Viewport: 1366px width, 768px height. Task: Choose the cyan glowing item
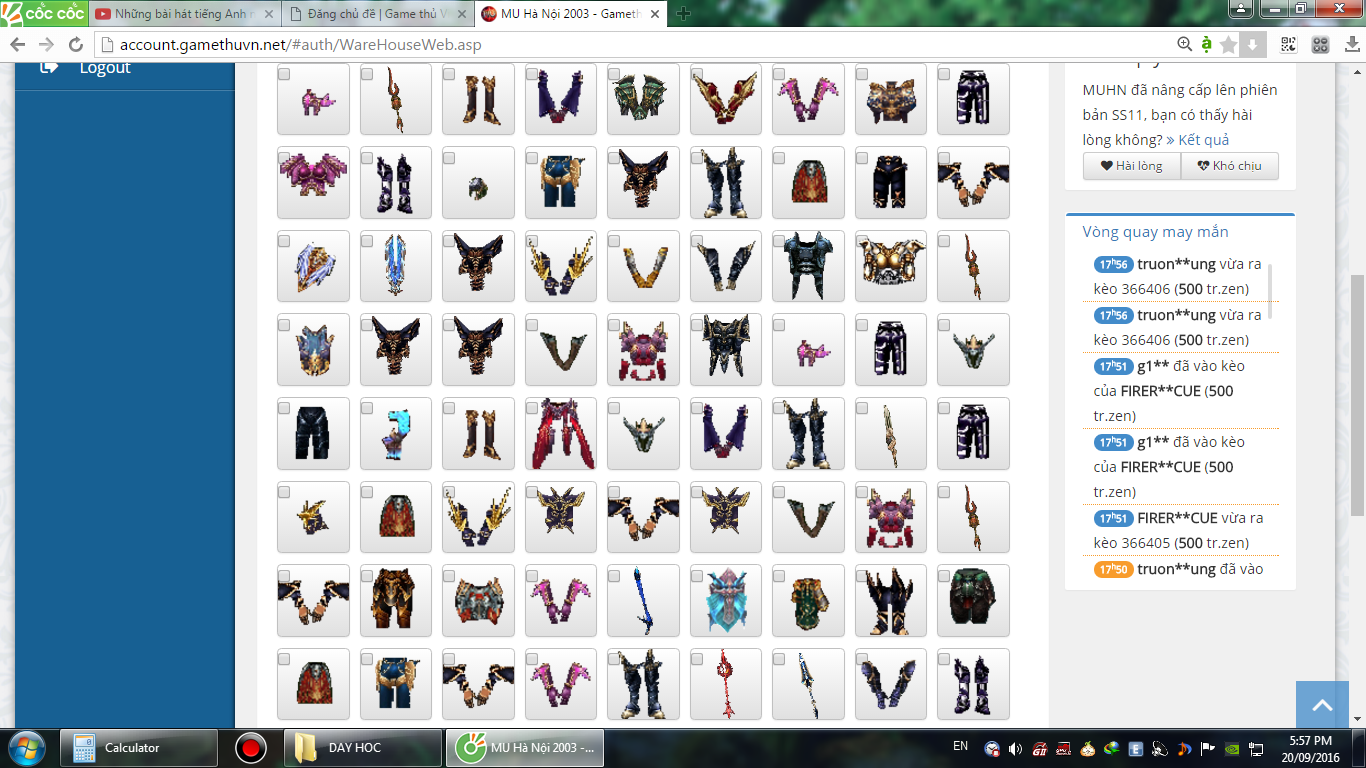point(396,433)
